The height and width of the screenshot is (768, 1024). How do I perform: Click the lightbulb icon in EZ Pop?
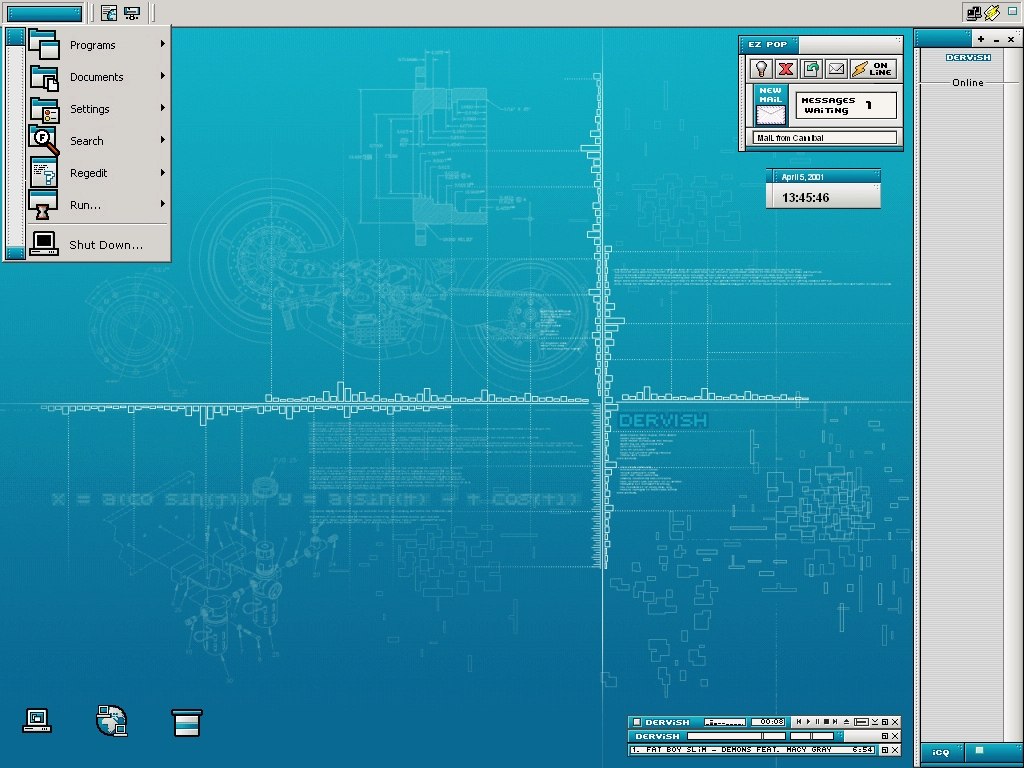[761, 69]
